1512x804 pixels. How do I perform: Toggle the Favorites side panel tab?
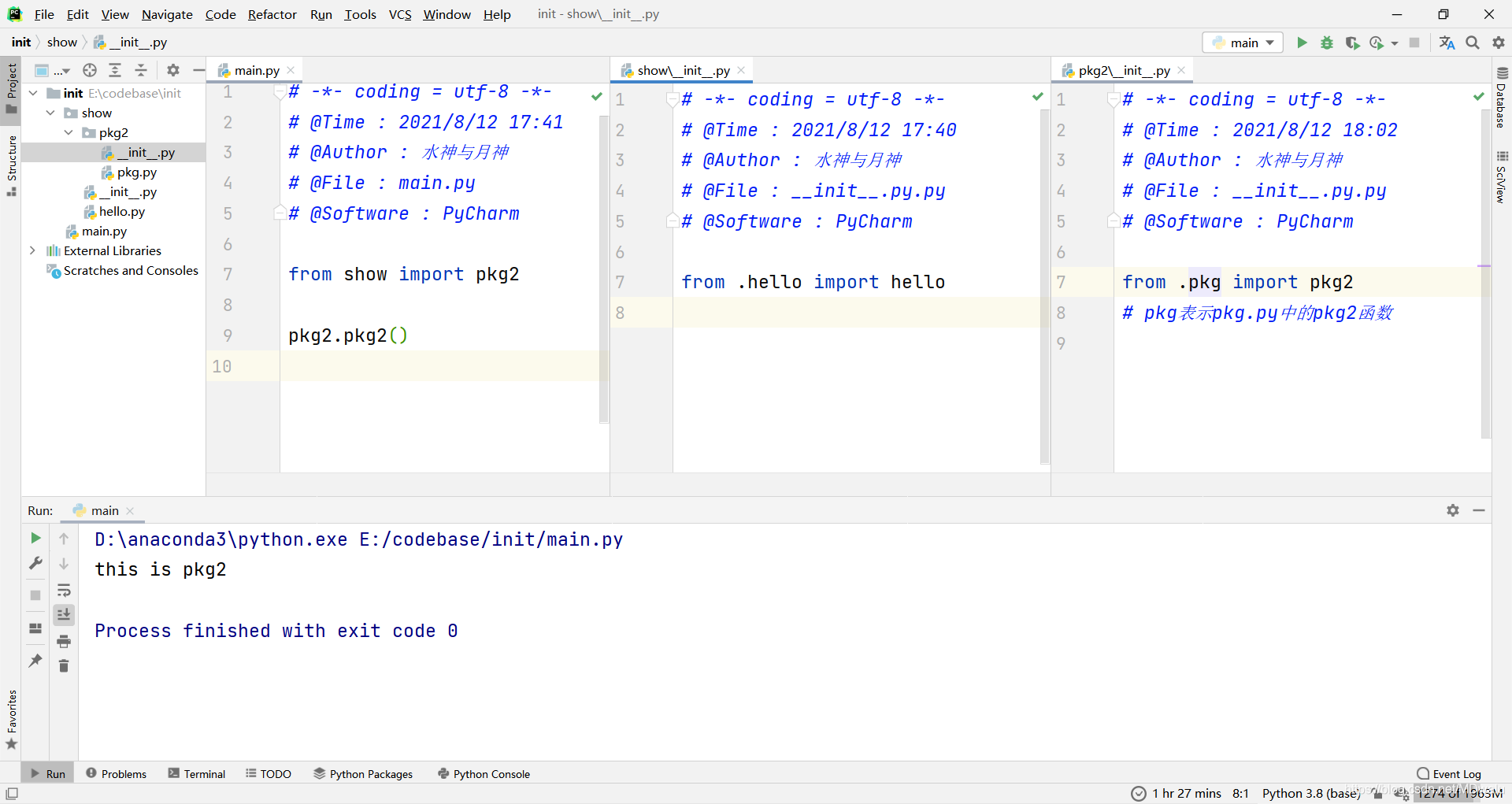click(11, 720)
